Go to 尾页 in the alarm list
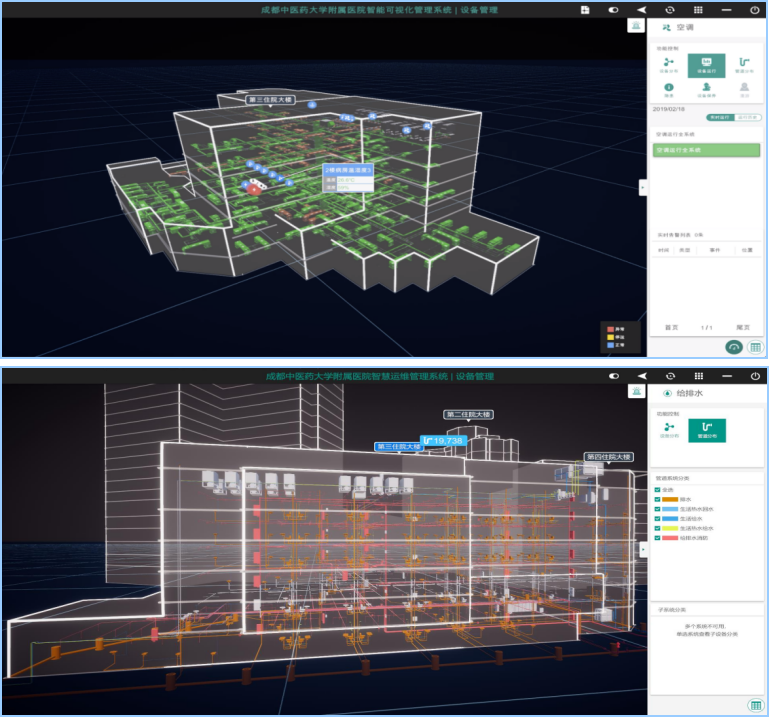 coord(743,327)
